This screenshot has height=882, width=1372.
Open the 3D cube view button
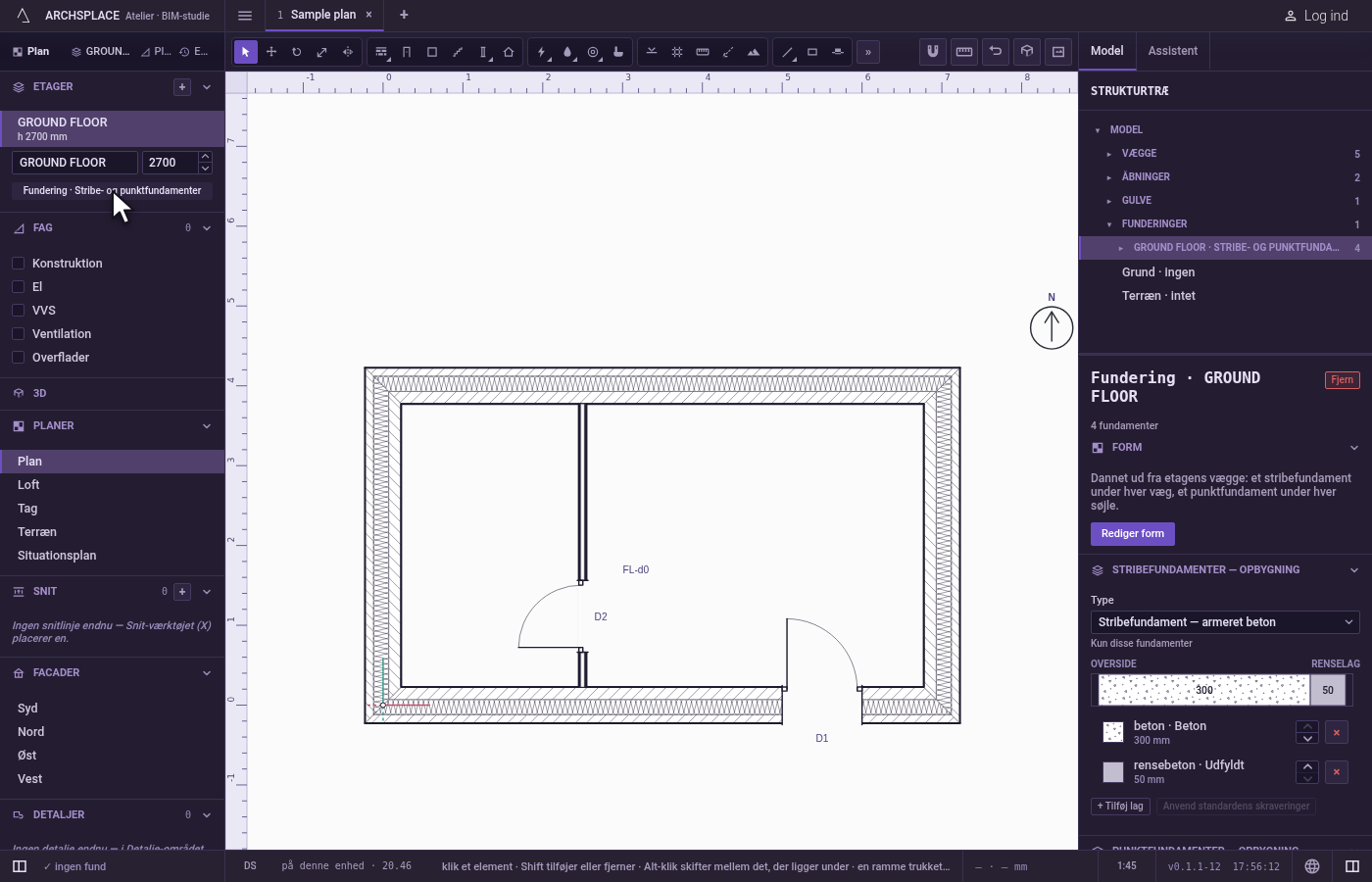click(x=1027, y=51)
